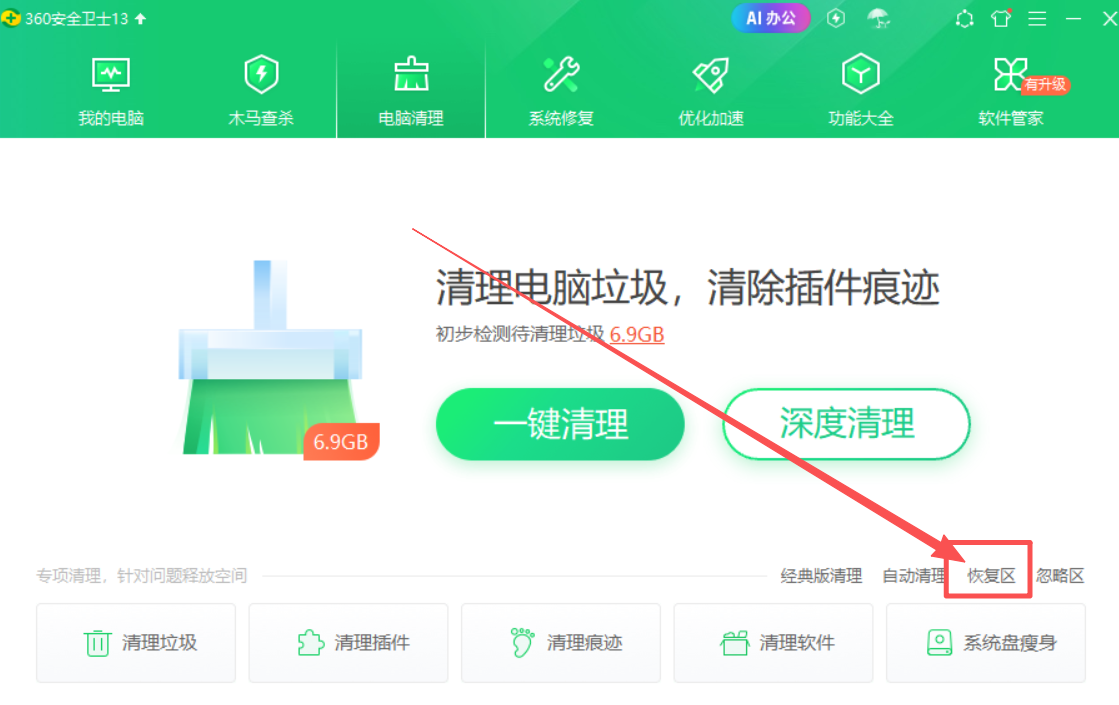
Task: Open 自动清理 auto cleanup settings
Action: coord(913,576)
